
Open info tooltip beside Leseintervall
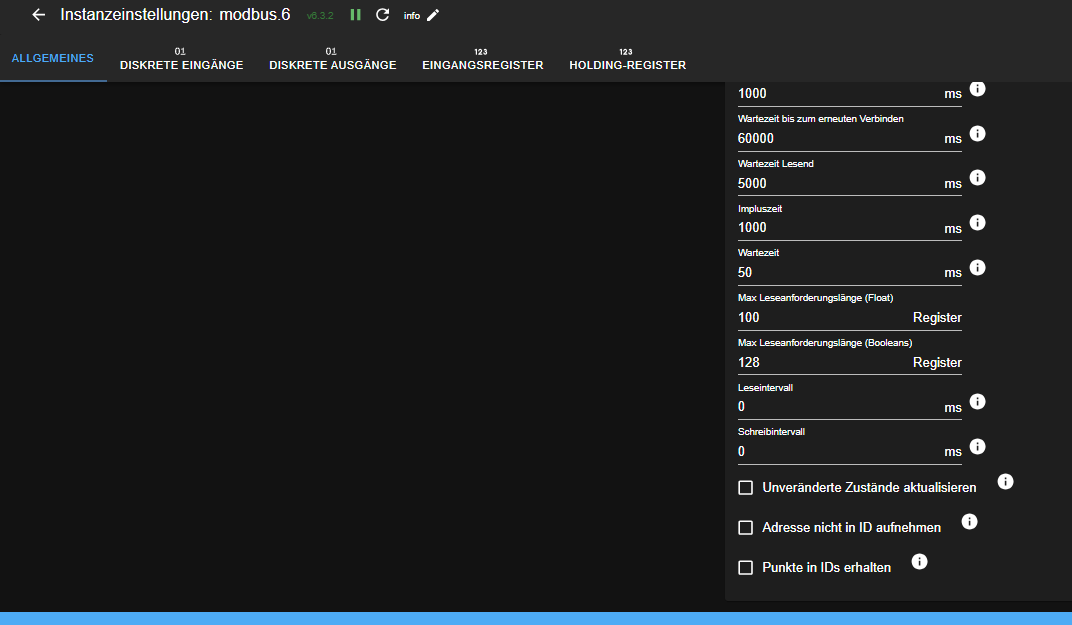tap(977, 401)
